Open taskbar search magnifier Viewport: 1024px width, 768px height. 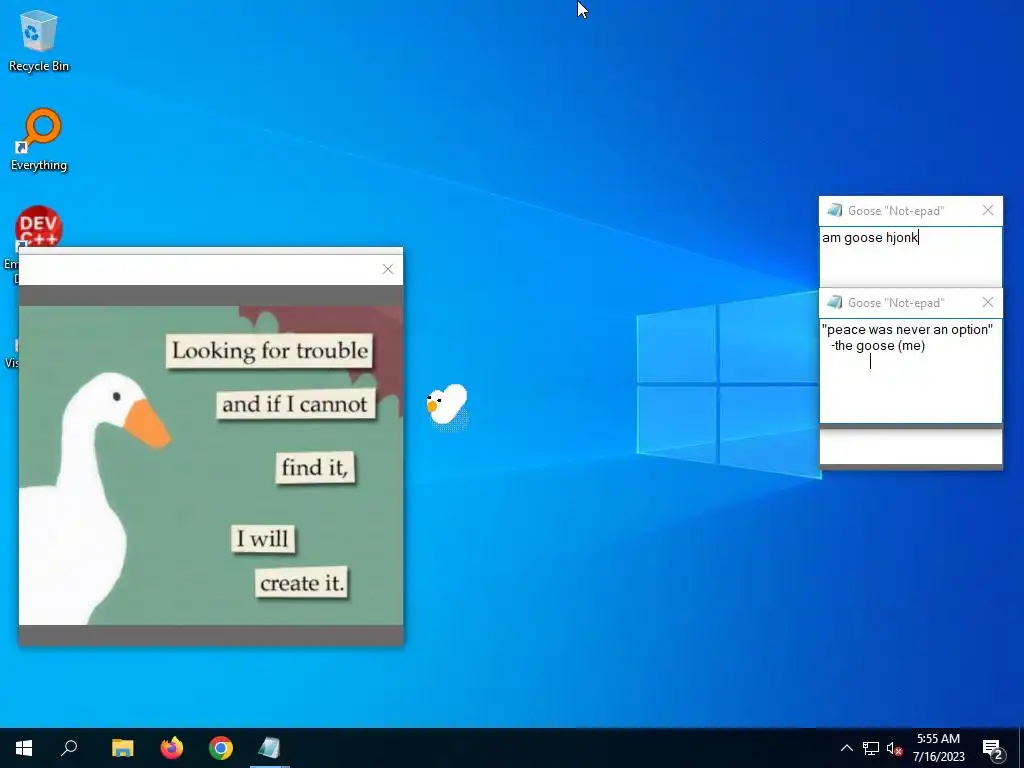click(69, 748)
